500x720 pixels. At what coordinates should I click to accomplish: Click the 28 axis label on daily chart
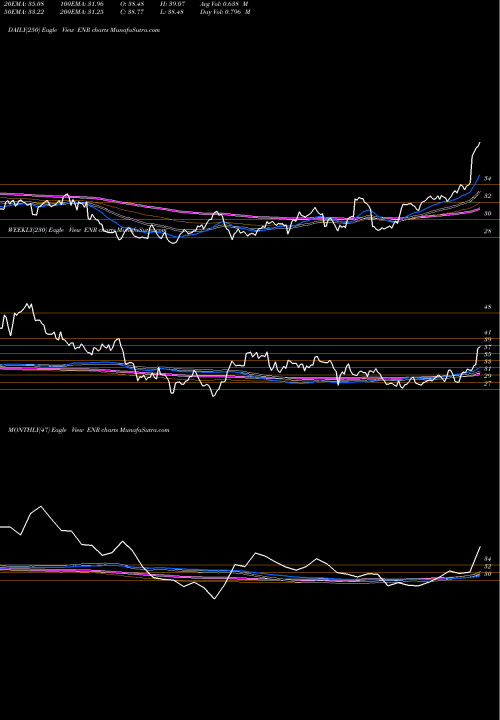click(488, 231)
